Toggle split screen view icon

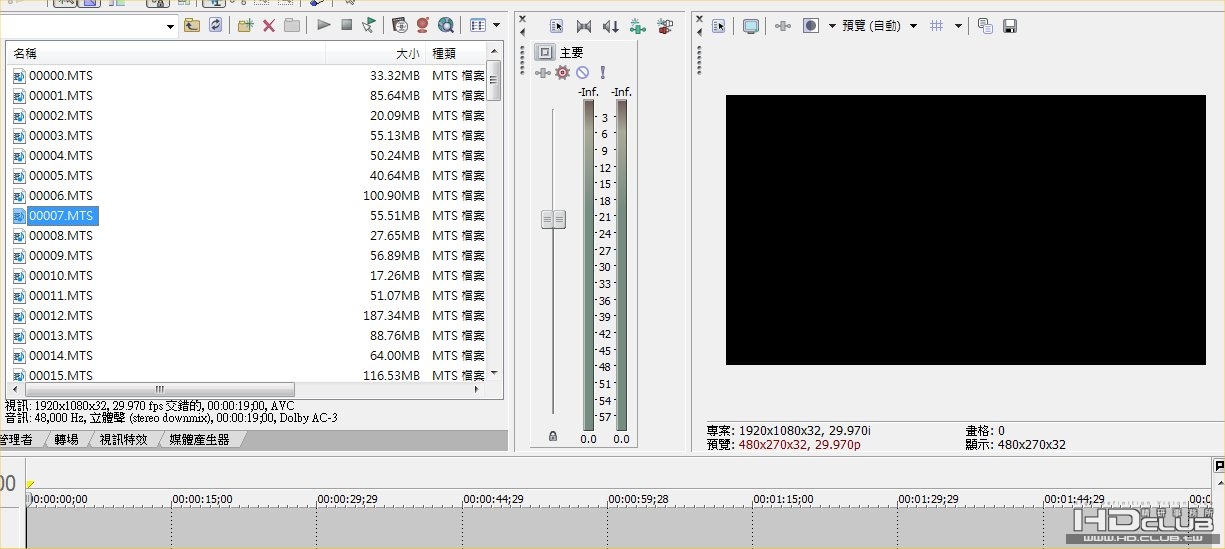click(x=811, y=26)
